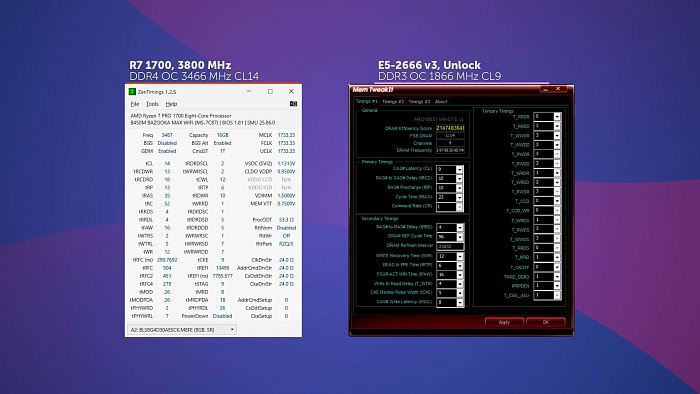Switch to Timings #1 tab in MemTweakIt
Image resolution: width=700 pixels, height=394 pixels.
coord(367,101)
